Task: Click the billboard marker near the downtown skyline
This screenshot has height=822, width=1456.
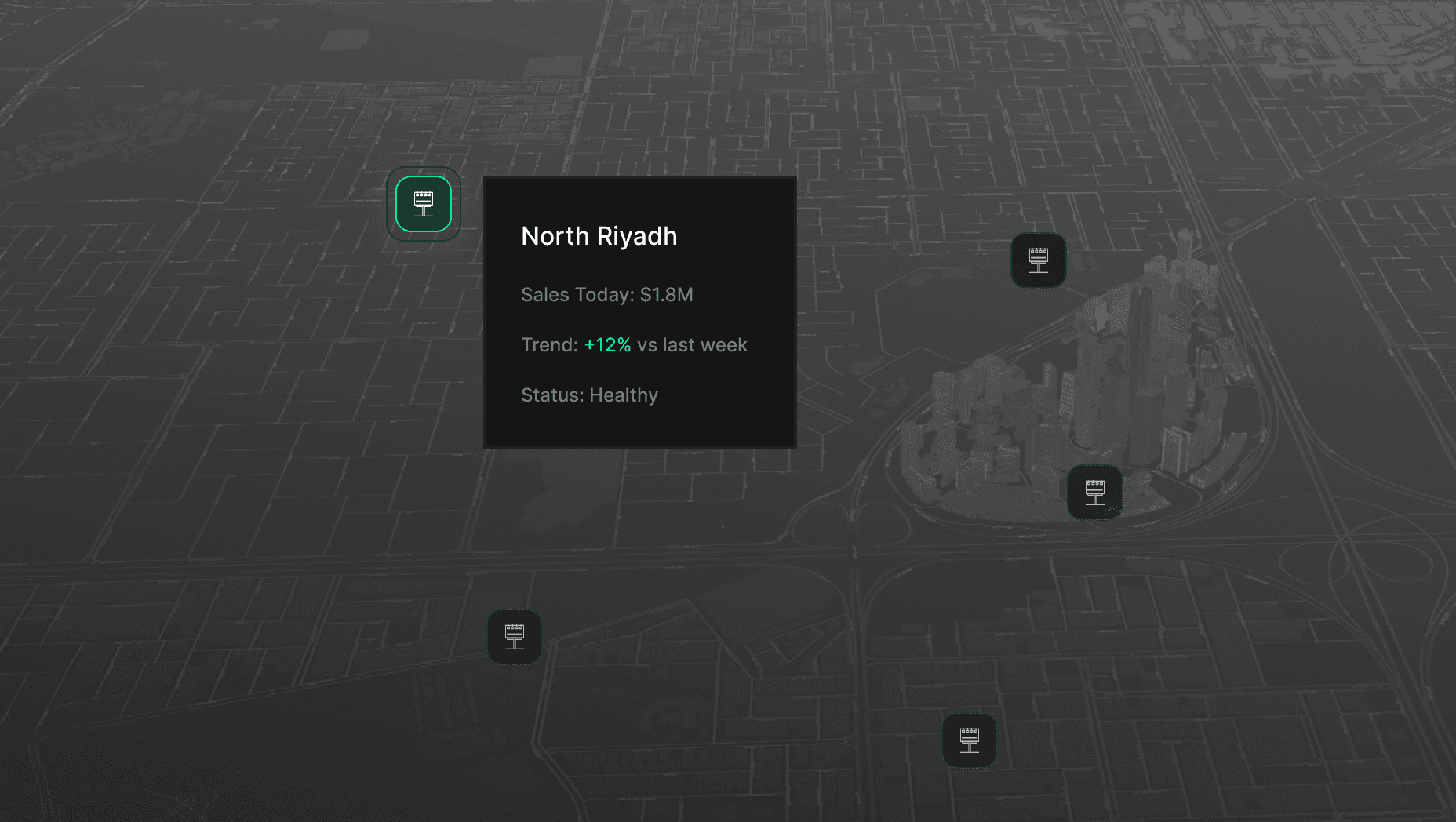Action: tap(1095, 493)
